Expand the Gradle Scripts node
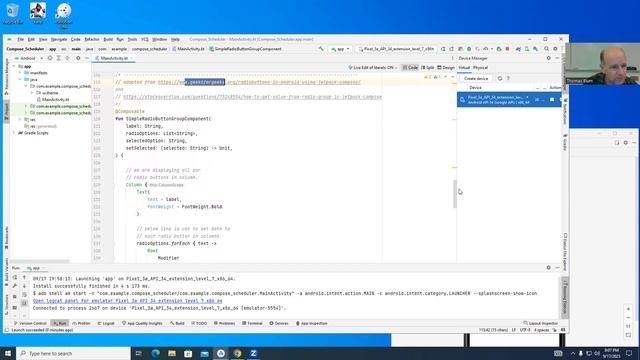Viewport: 640px width, 360px height. tap(15, 133)
